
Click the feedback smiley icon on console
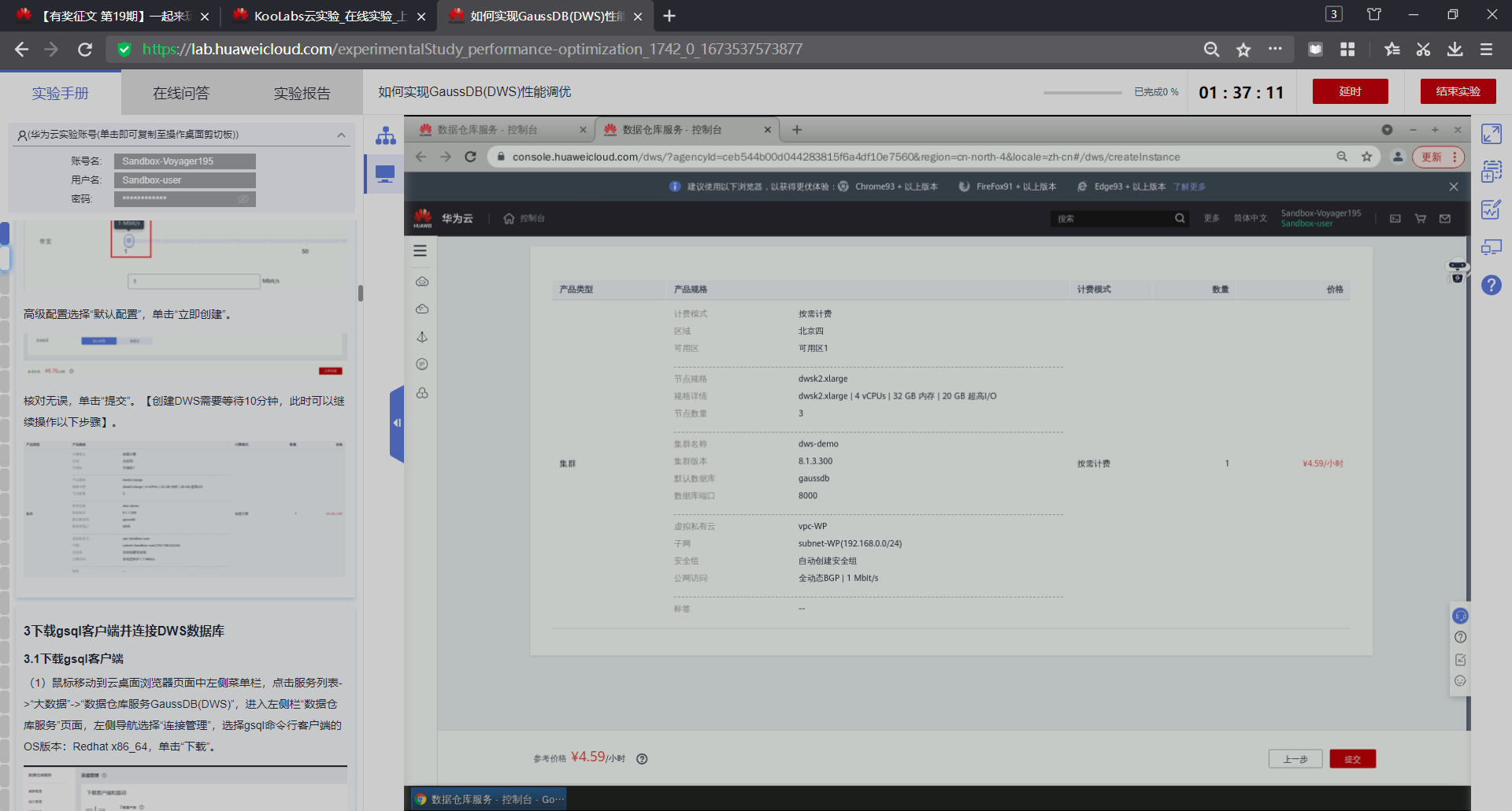(x=1461, y=681)
